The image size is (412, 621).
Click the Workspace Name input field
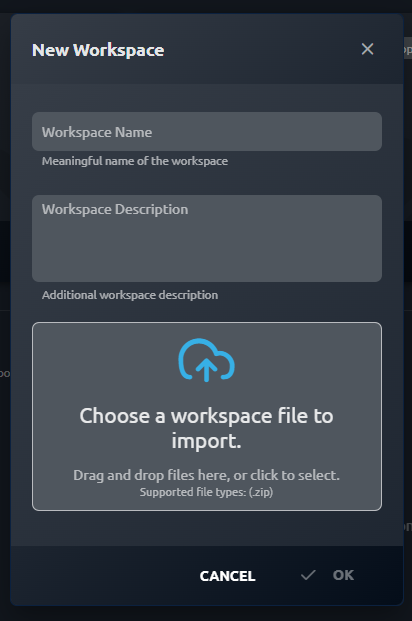(207, 131)
